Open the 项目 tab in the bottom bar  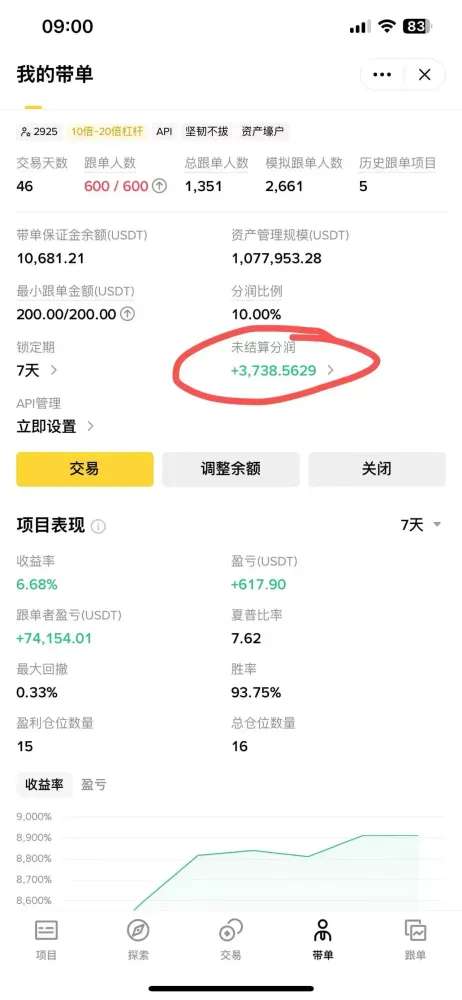pyautogui.click(x=47, y=940)
